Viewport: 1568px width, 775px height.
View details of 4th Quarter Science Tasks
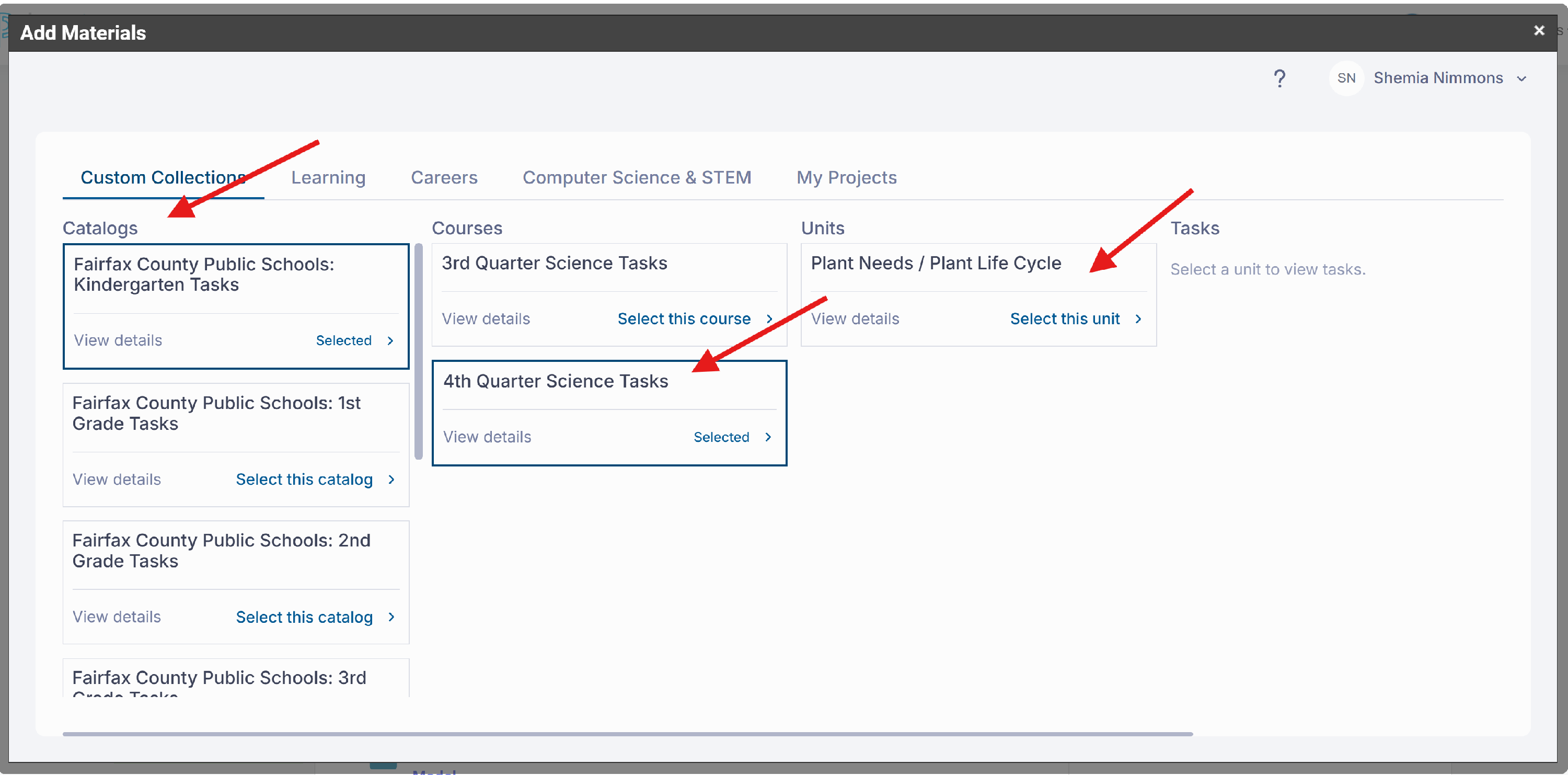[487, 437]
